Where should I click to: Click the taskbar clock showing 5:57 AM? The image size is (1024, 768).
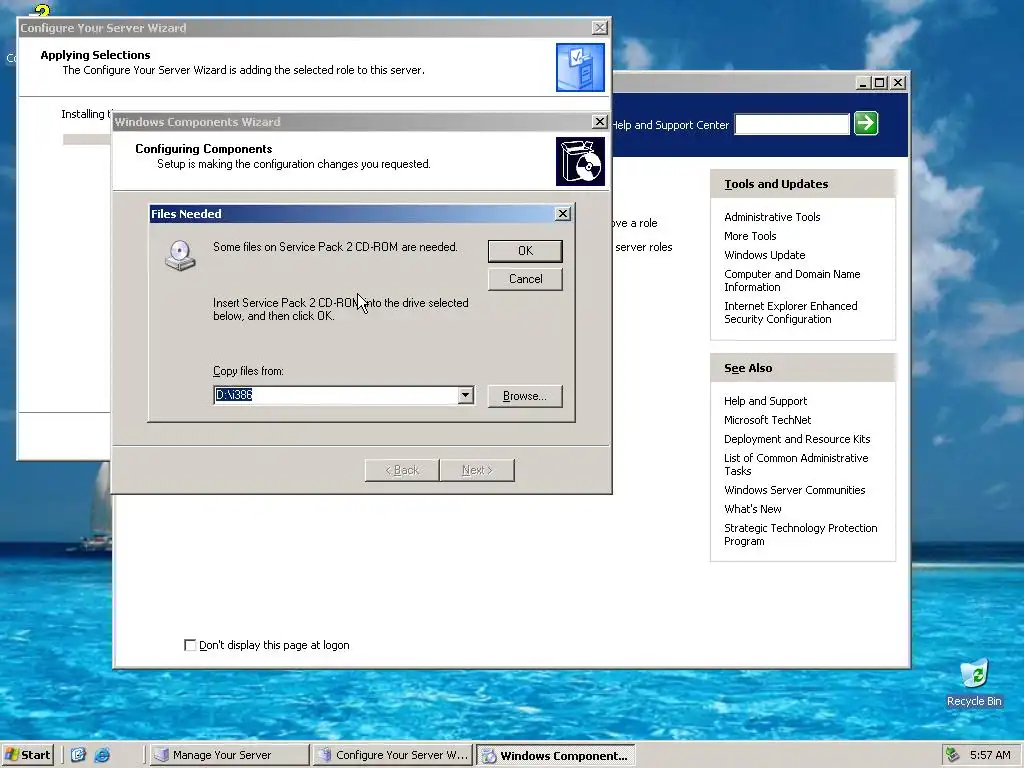990,755
